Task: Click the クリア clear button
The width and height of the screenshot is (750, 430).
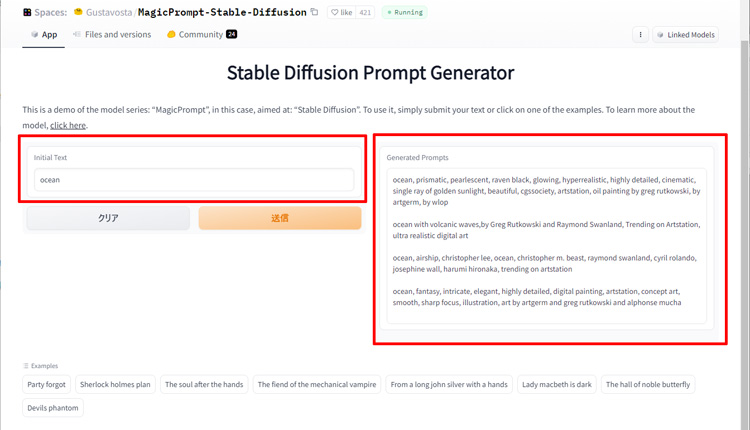Action: (x=108, y=218)
